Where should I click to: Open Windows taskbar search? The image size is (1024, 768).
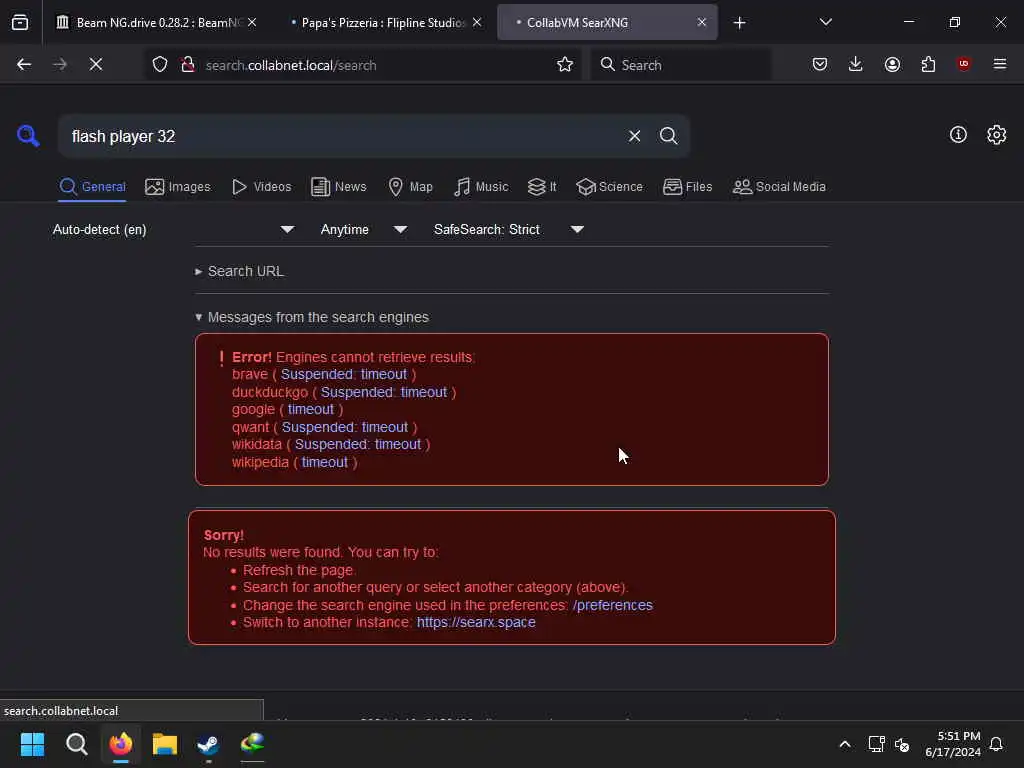pyautogui.click(x=76, y=744)
